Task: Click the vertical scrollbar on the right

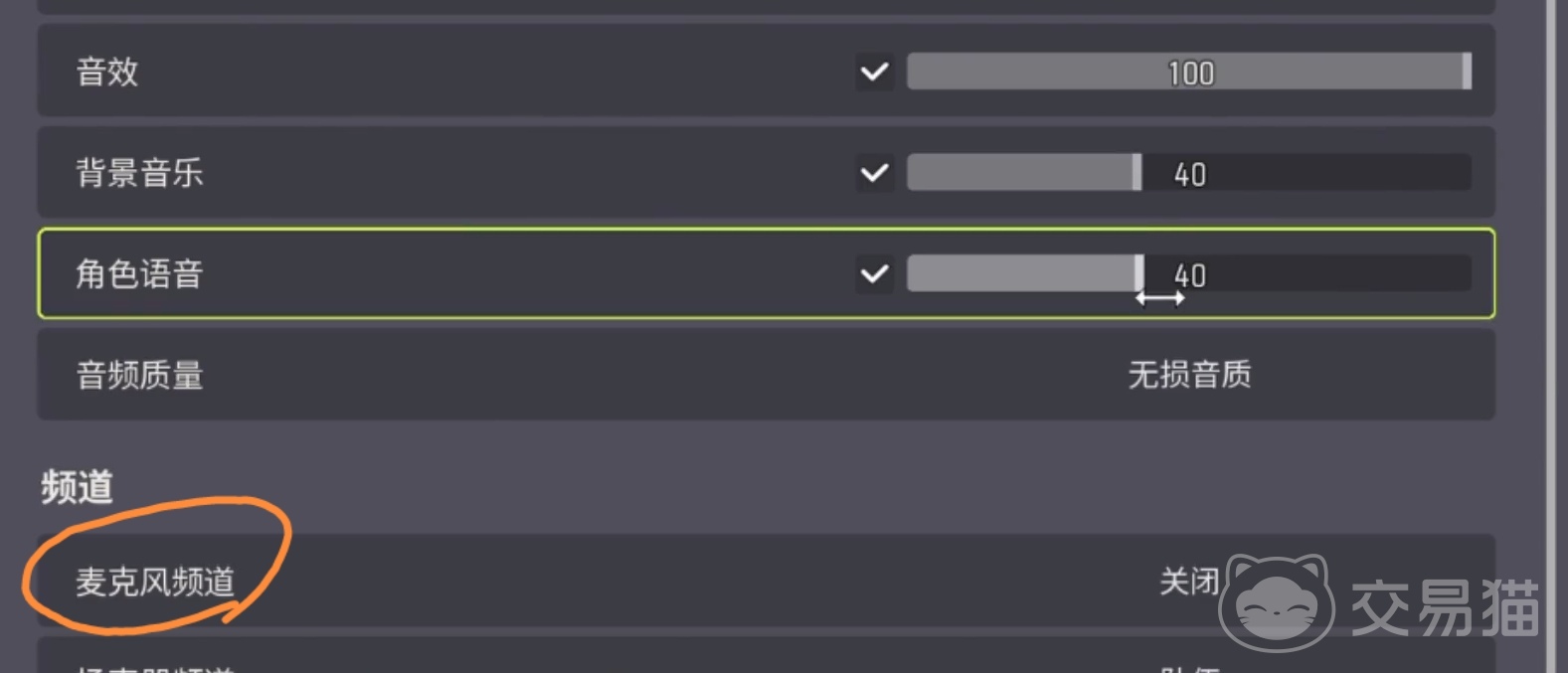Action: [x=1551, y=336]
